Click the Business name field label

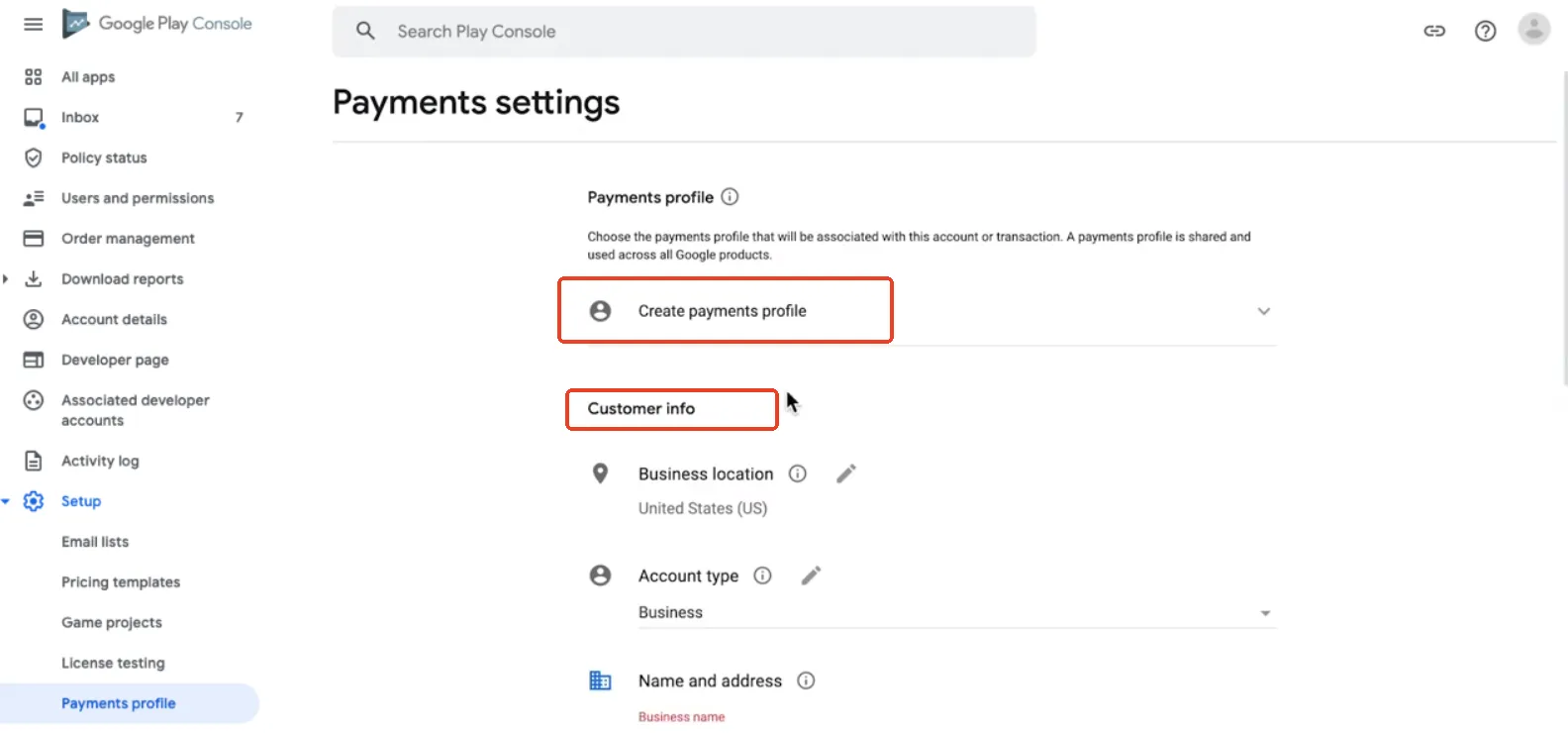coord(681,717)
